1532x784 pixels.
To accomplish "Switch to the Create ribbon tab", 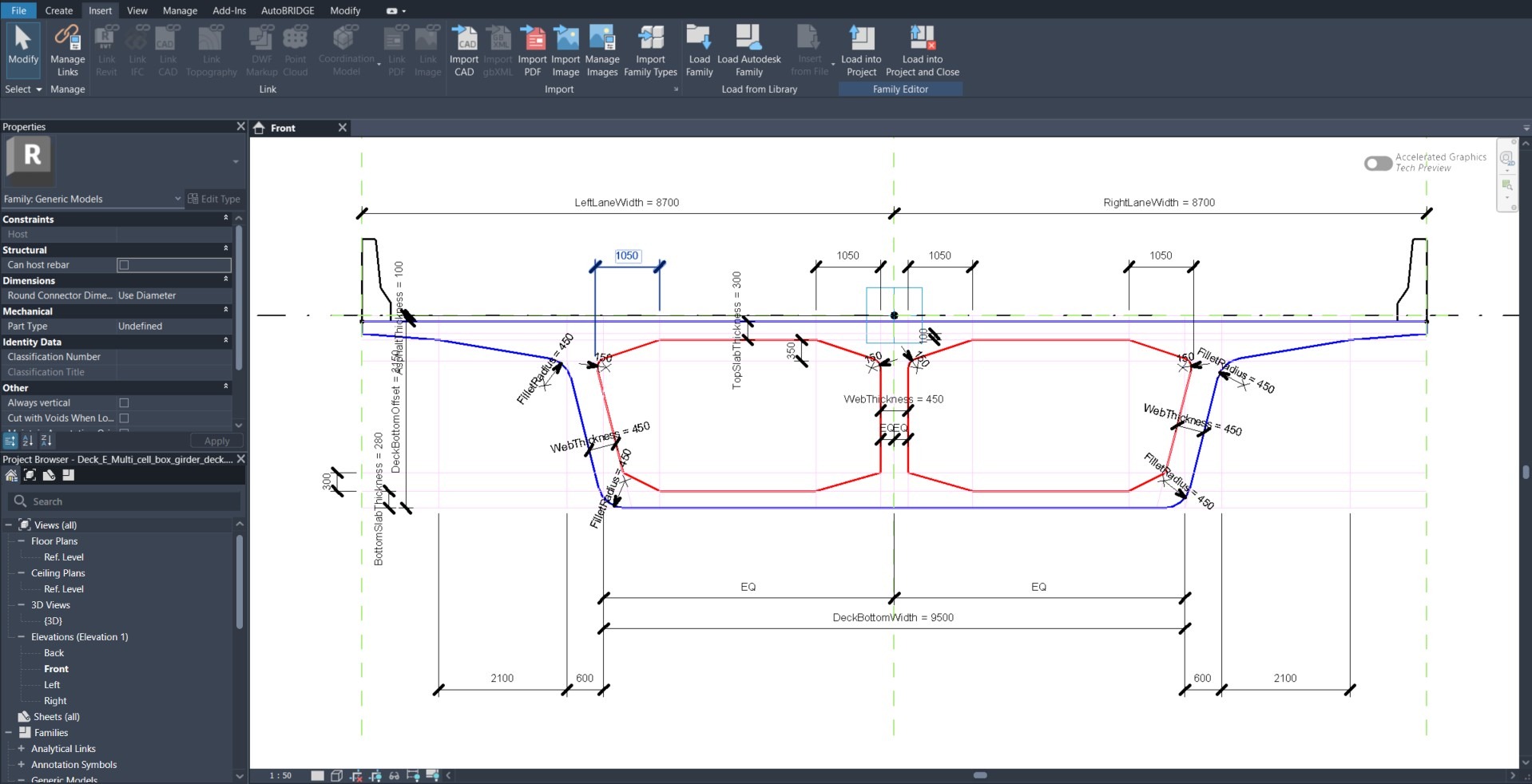I will pyautogui.click(x=59, y=10).
